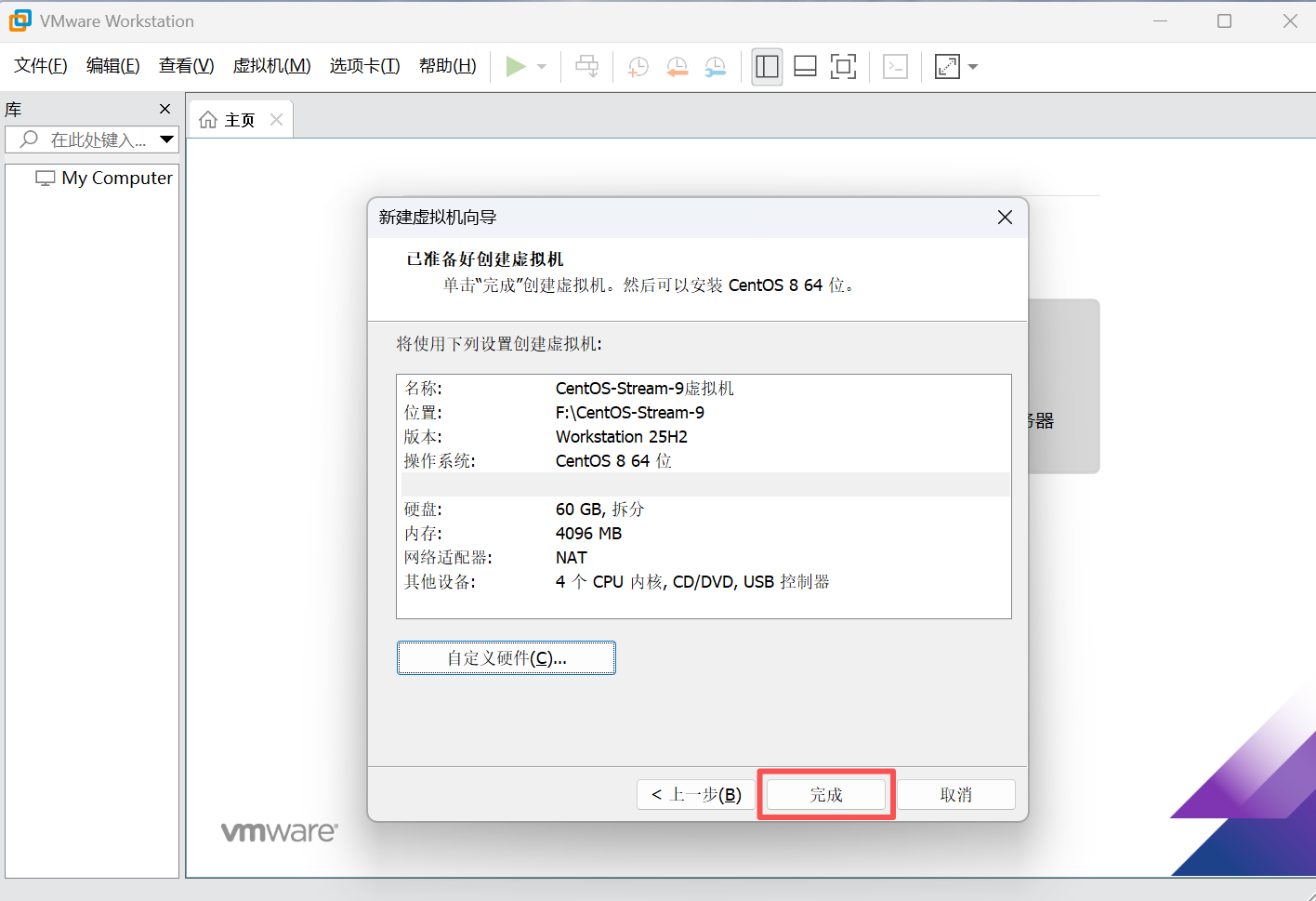Click the F:\CentOS-Stream-9 location value
The width and height of the screenshot is (1316, 901).
pos(630,412)
